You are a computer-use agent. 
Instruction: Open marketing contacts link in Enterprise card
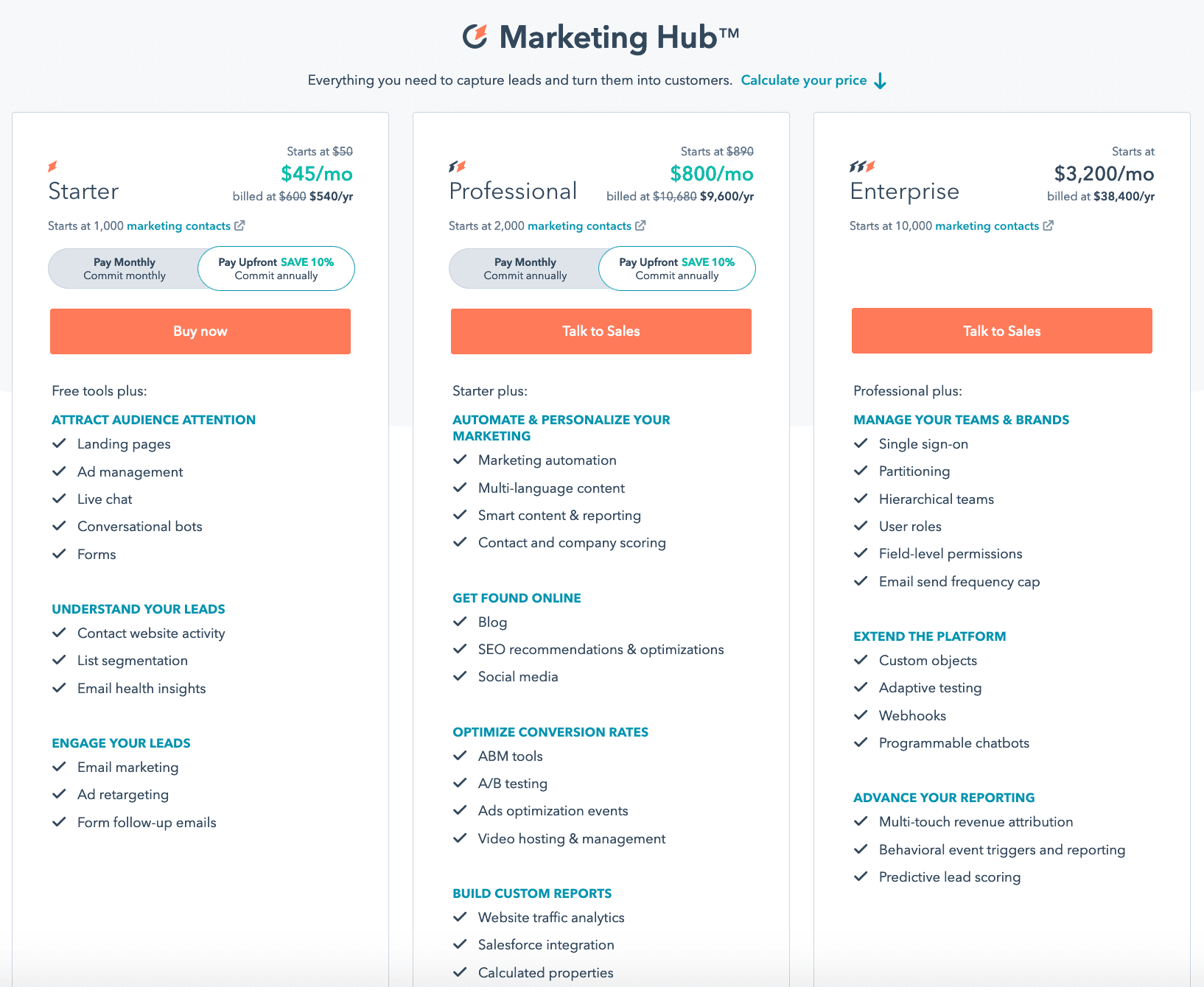(x=987, y=225)
